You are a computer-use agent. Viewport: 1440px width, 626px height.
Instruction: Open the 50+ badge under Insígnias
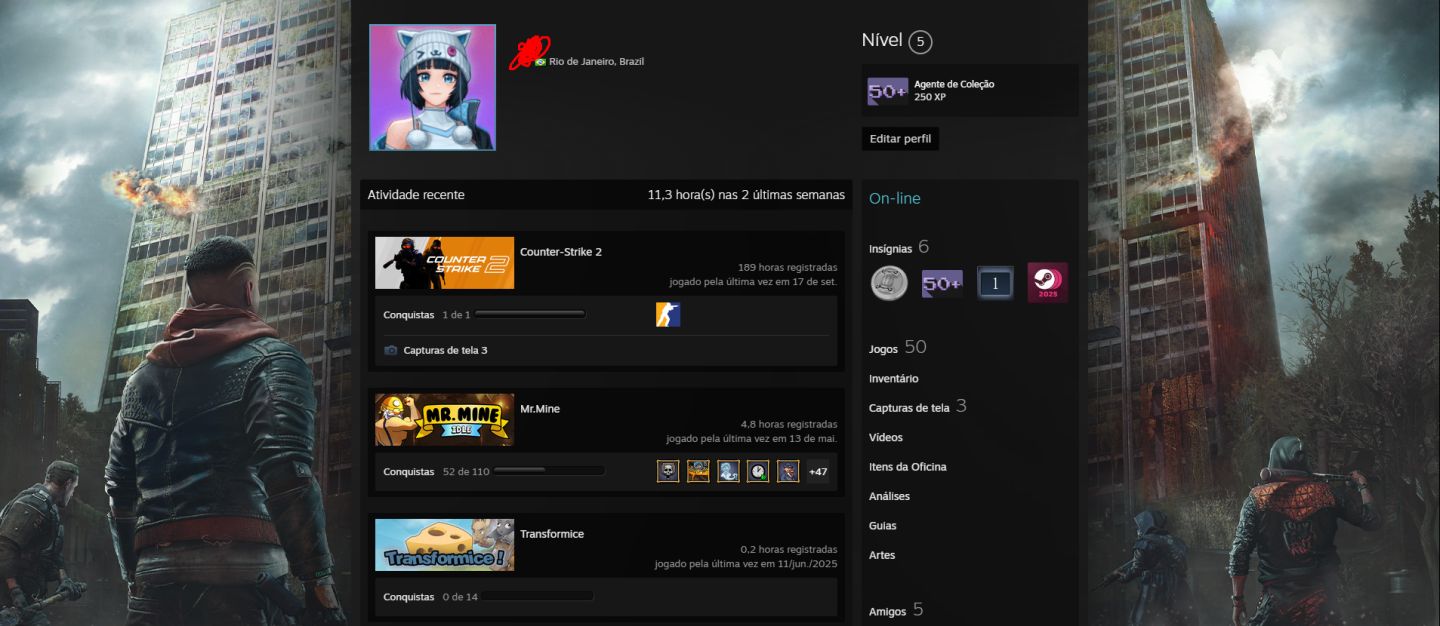point(942,283)
